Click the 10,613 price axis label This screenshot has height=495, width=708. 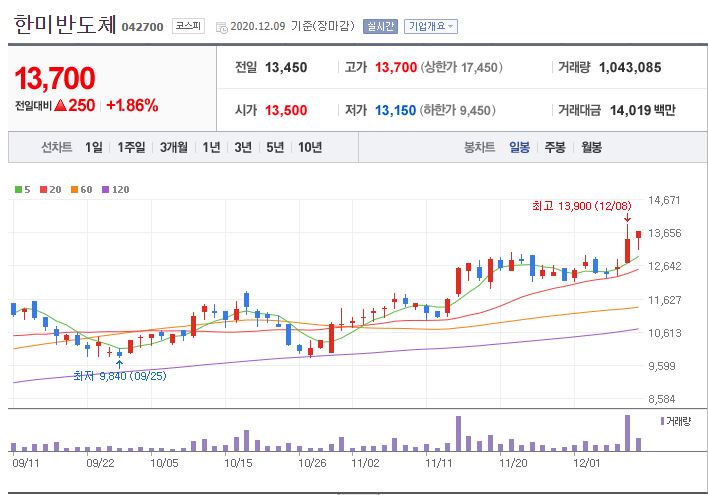pos(664,333)
